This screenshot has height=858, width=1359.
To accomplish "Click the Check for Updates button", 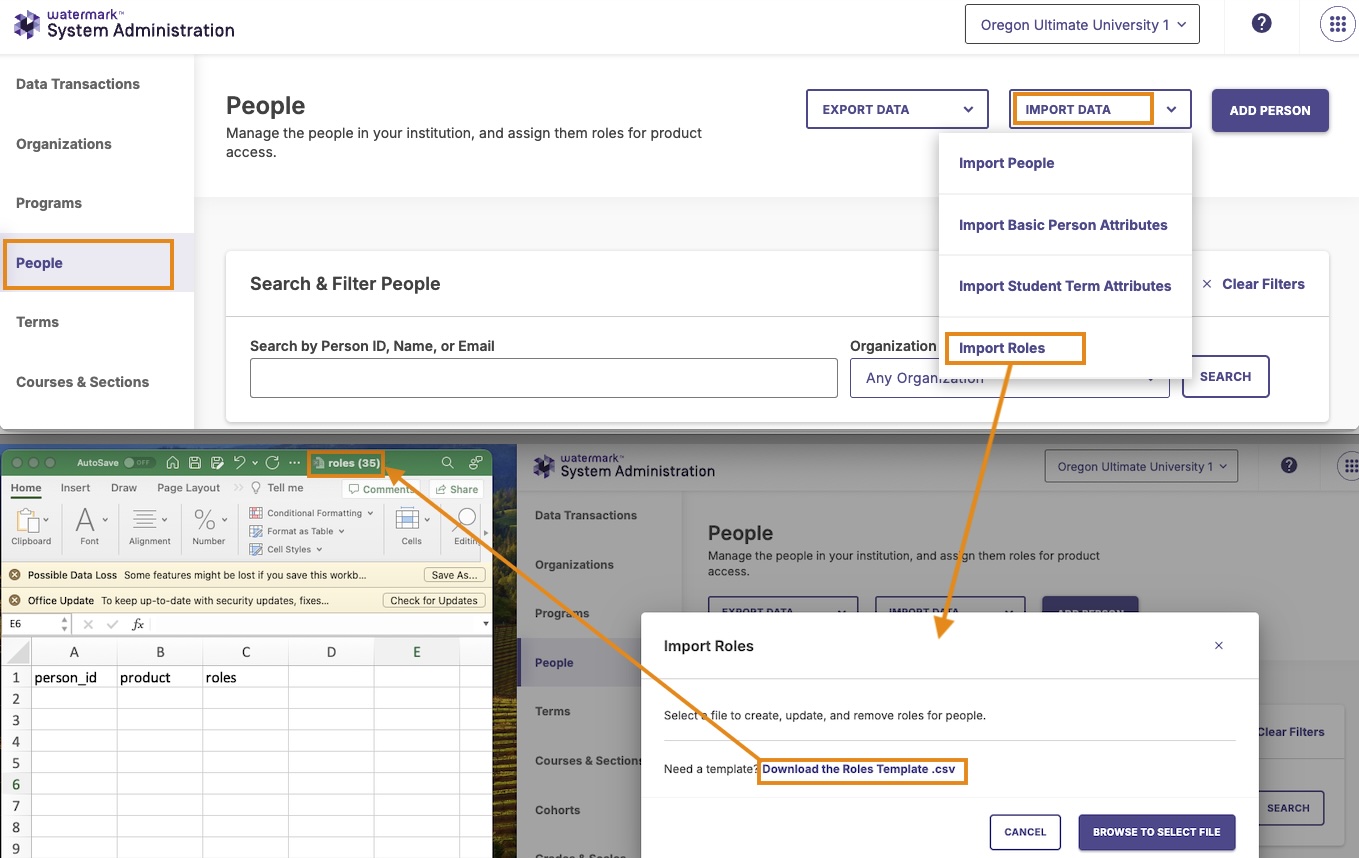I will [x=434, y=601].
